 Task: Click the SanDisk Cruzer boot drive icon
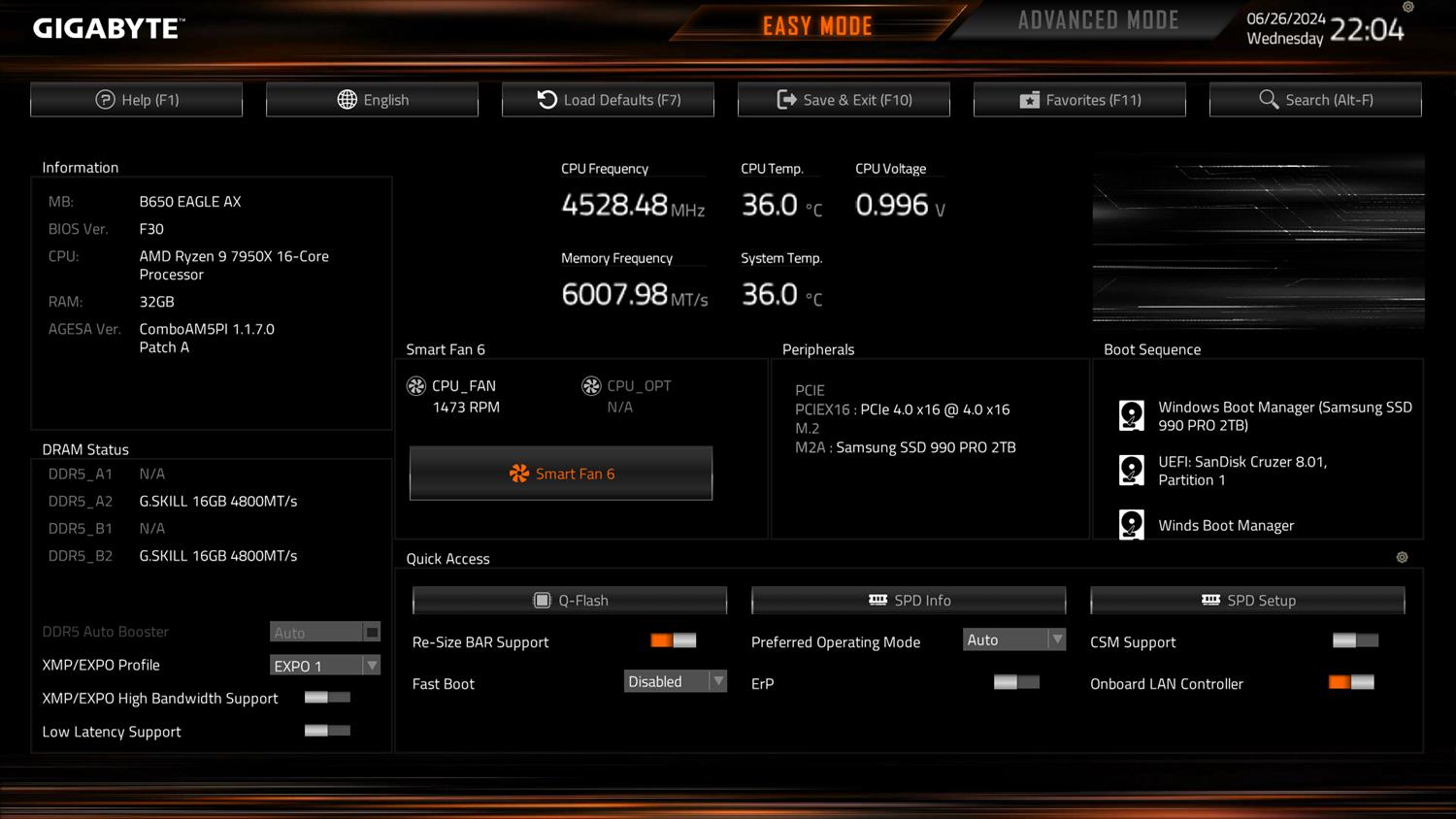(1131, 471)
